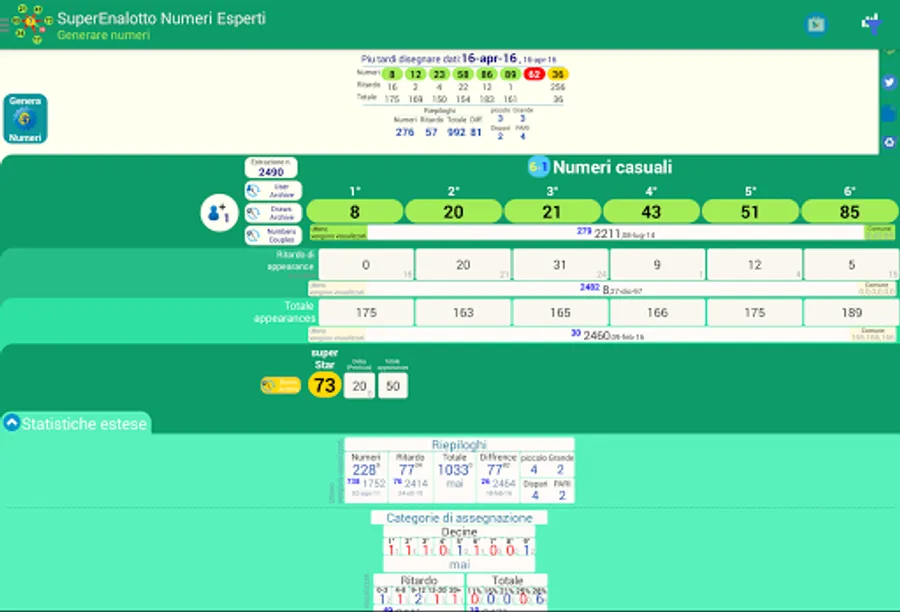Click the Decine table header
This screenshot has height=612, width=900.
click(459, 532)
